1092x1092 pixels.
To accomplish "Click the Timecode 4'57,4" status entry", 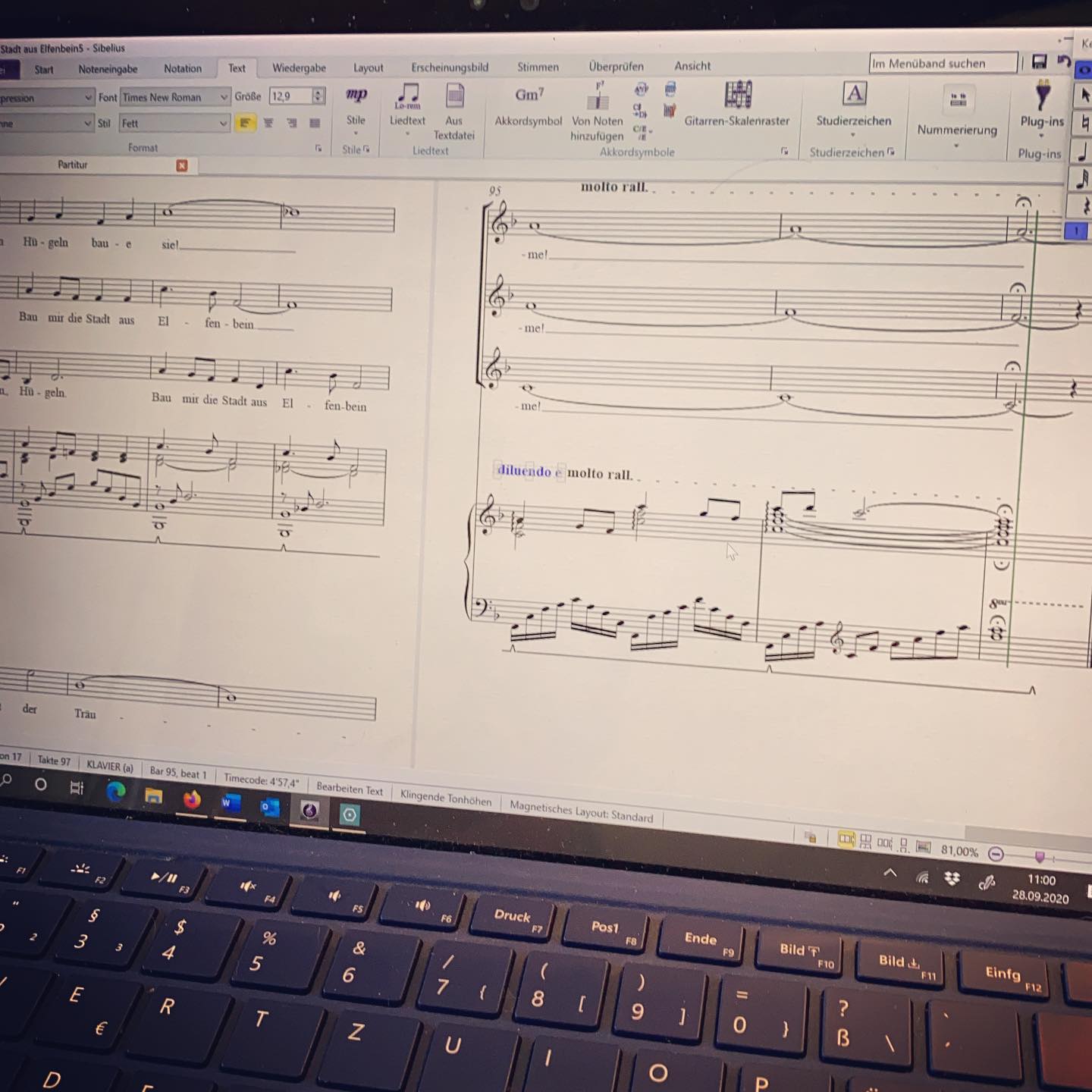I will 261,780.
